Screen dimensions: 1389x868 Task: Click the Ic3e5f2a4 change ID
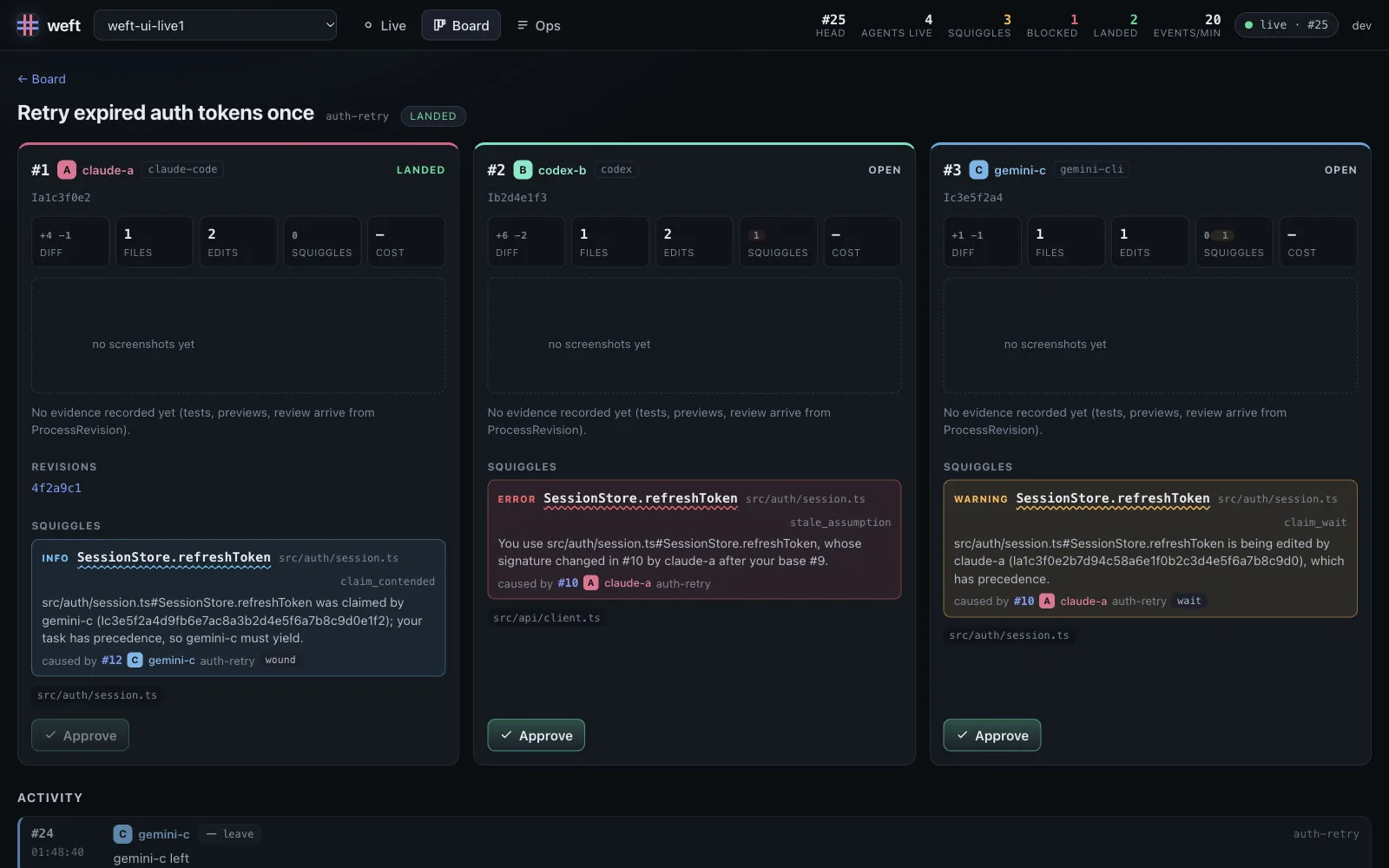tap(973, 198)
